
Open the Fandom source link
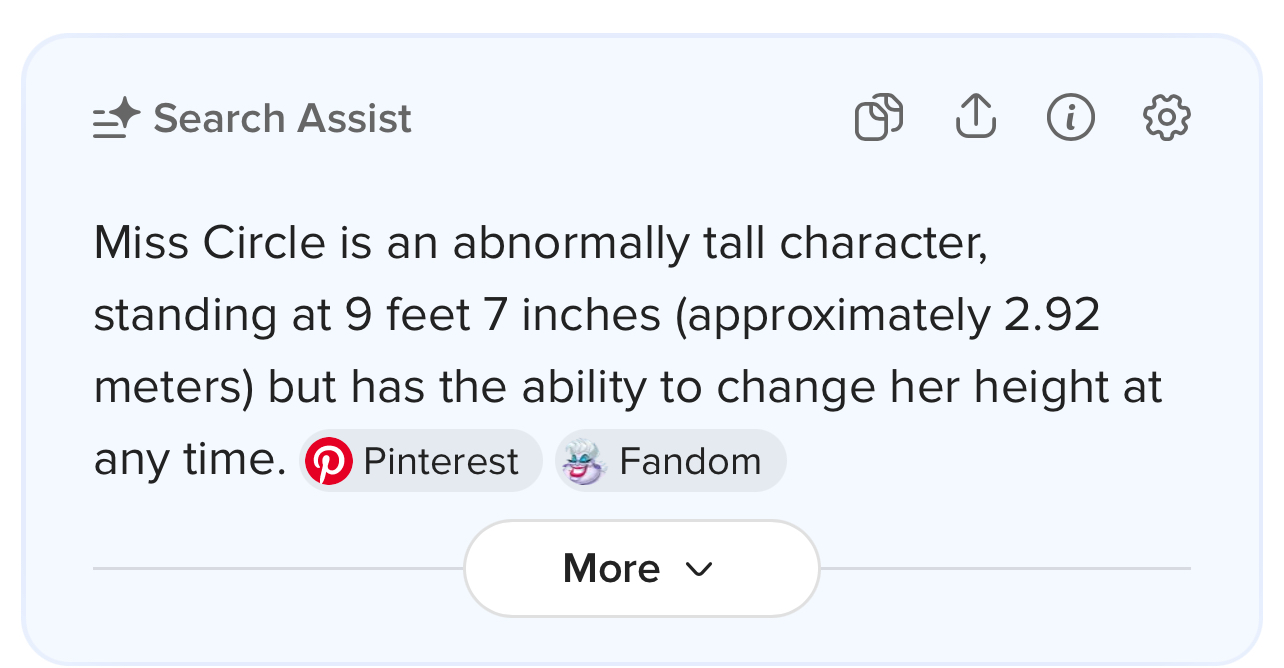690,461
